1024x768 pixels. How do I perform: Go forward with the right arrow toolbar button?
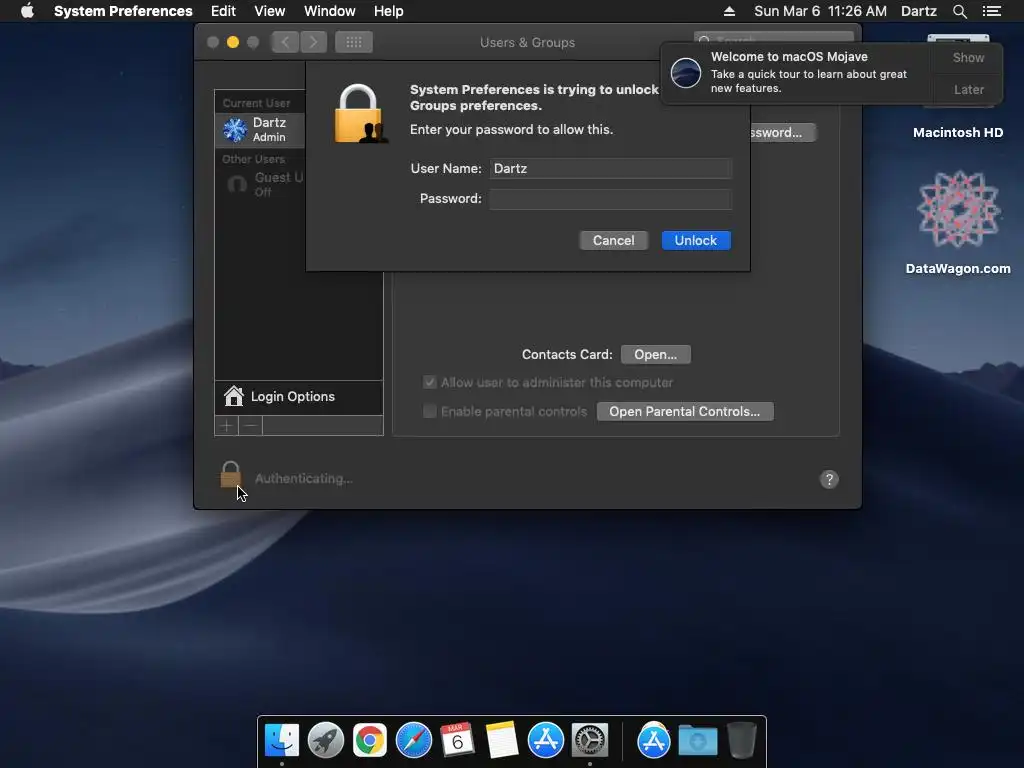(x=313, y=42)
